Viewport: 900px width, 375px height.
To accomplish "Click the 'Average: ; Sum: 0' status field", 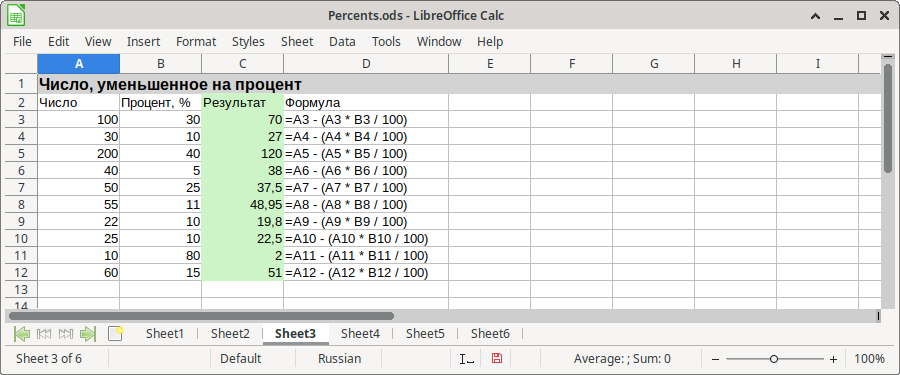I will pyautogui.click(x=622, y=359).
